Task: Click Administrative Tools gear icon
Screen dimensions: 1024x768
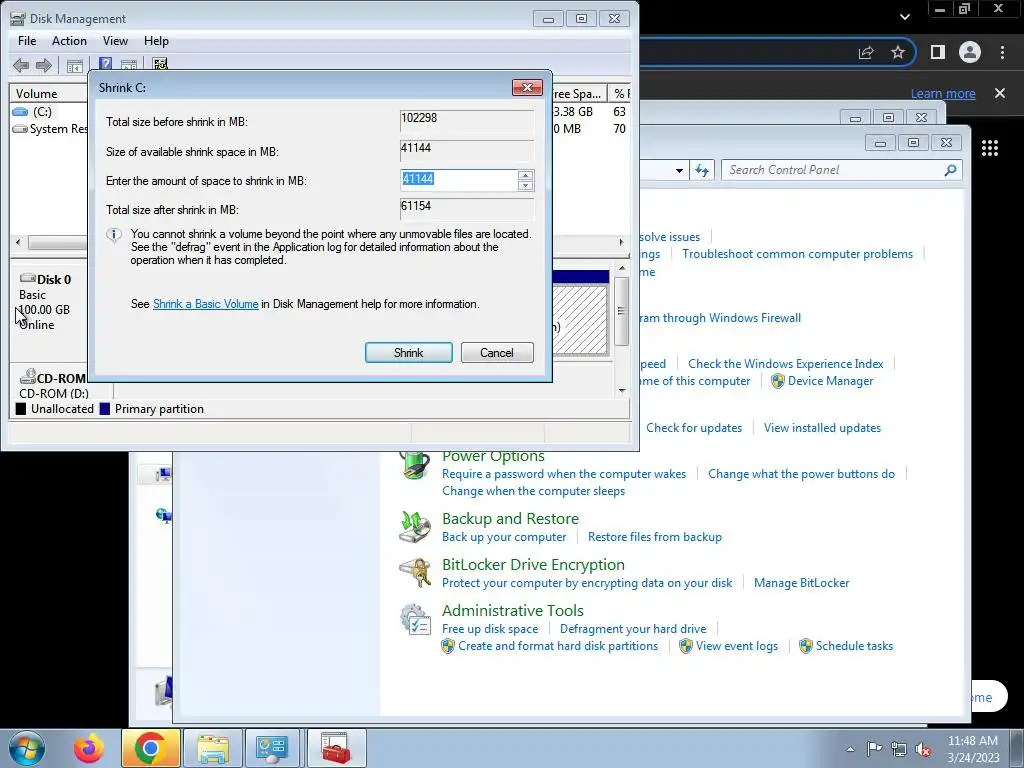Action: 415,619
